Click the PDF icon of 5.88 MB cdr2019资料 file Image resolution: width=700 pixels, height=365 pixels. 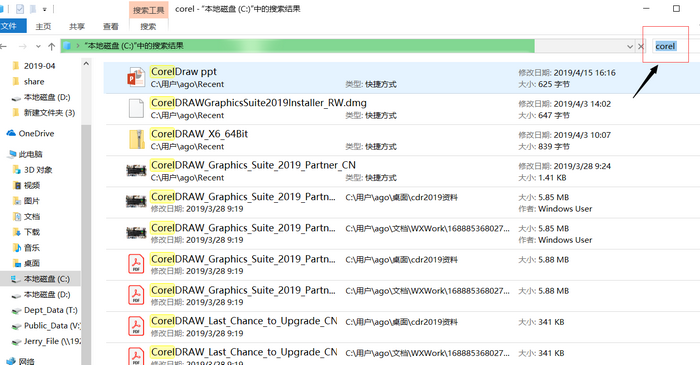tap(136, 265)
